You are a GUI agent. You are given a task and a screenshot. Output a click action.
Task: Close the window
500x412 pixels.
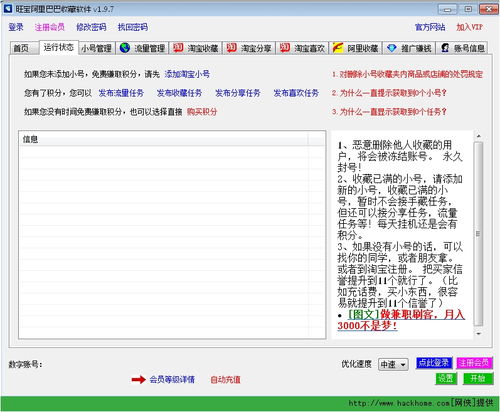489,9
